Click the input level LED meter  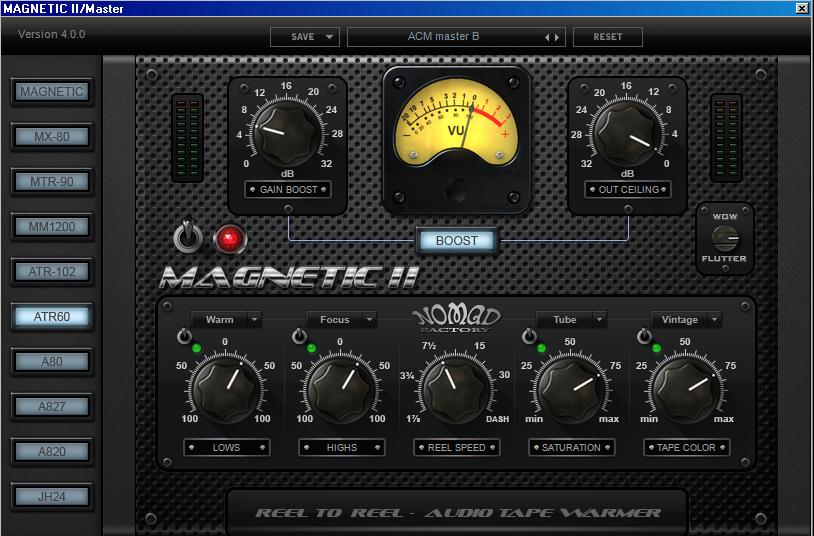coord(187,138)
